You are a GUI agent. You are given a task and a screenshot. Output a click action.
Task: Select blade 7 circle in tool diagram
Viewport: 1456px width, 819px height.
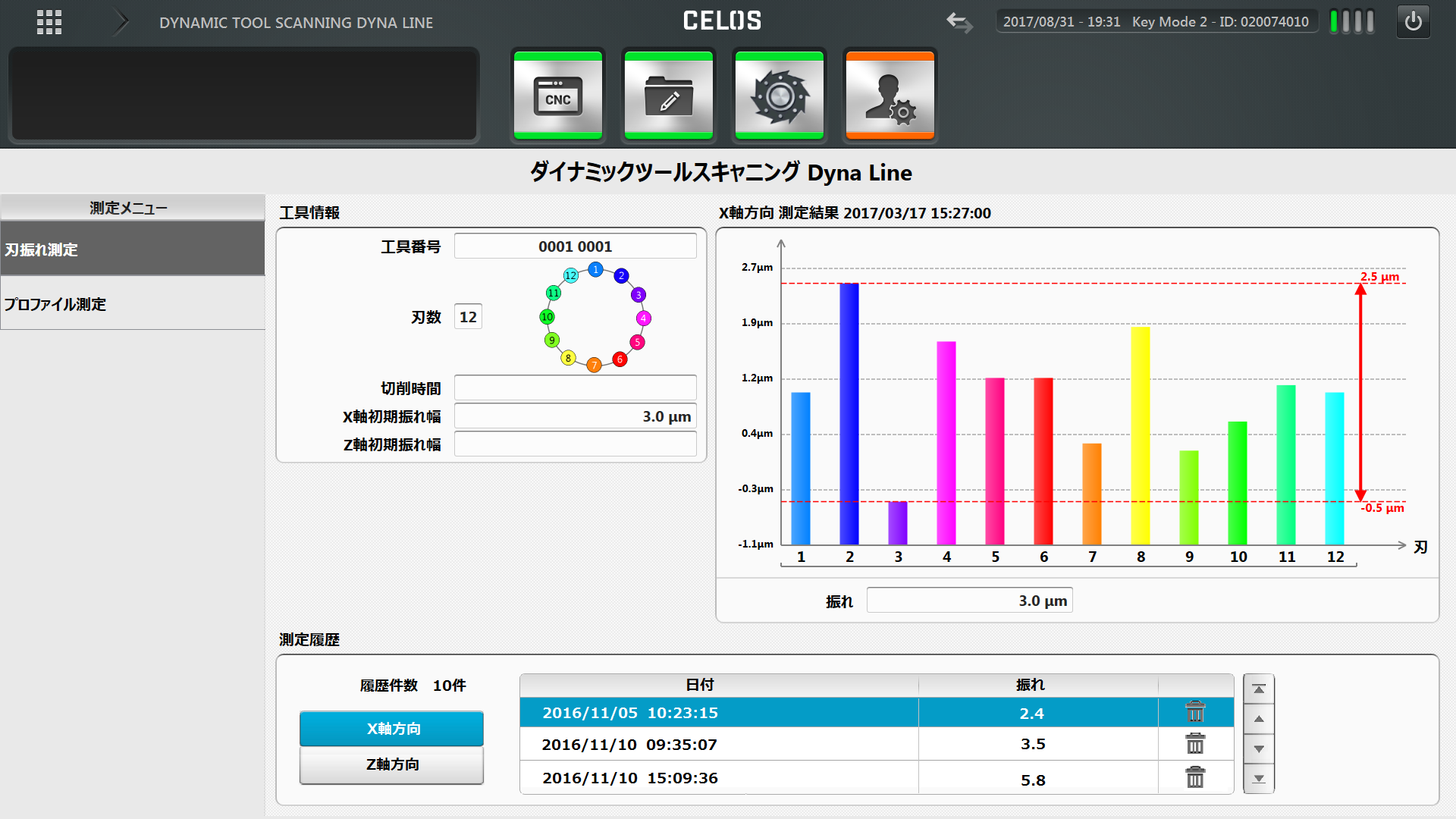tap(595, 366)
